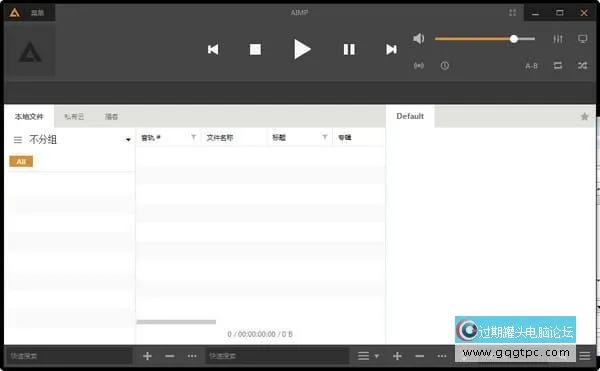
Task: Remove library items with the minus icon
Action: point(170,356)
